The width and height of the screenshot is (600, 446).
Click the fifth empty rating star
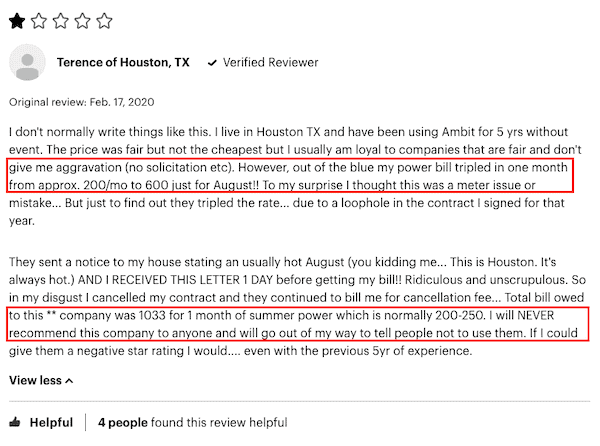pyautogui.click(x=104, y=21)
